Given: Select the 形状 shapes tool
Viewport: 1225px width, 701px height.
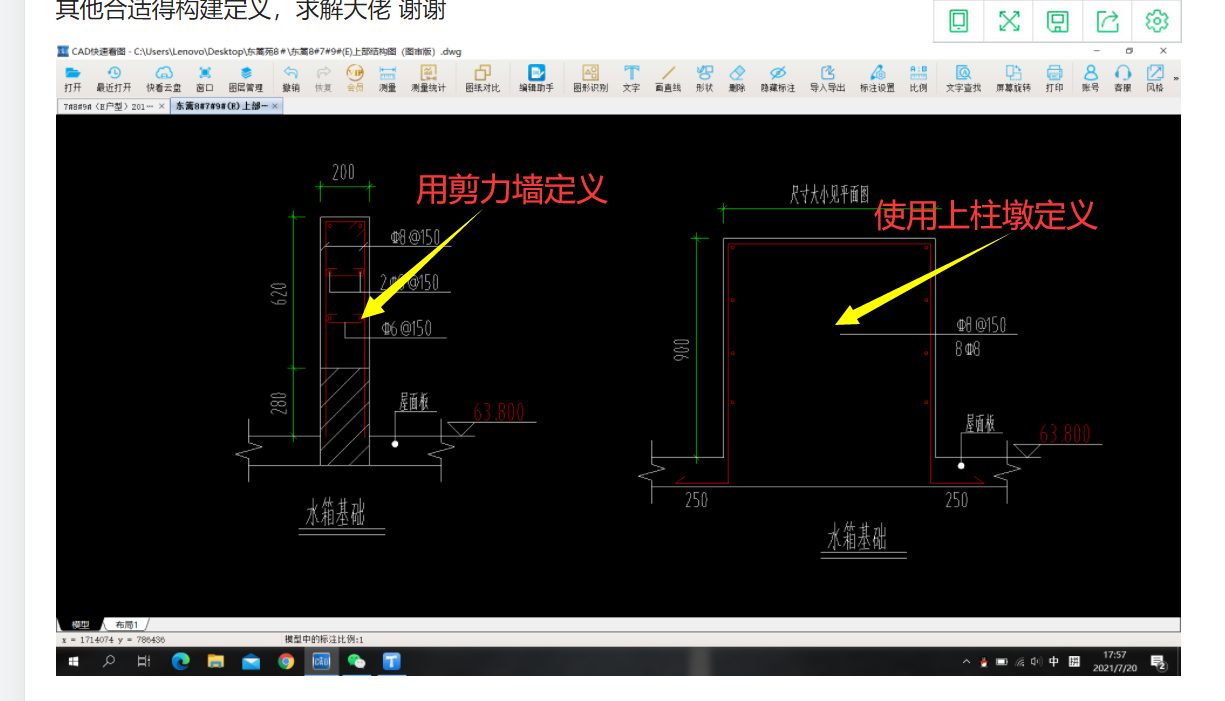Looking at the screenshot, I should [x=705, y=78].
